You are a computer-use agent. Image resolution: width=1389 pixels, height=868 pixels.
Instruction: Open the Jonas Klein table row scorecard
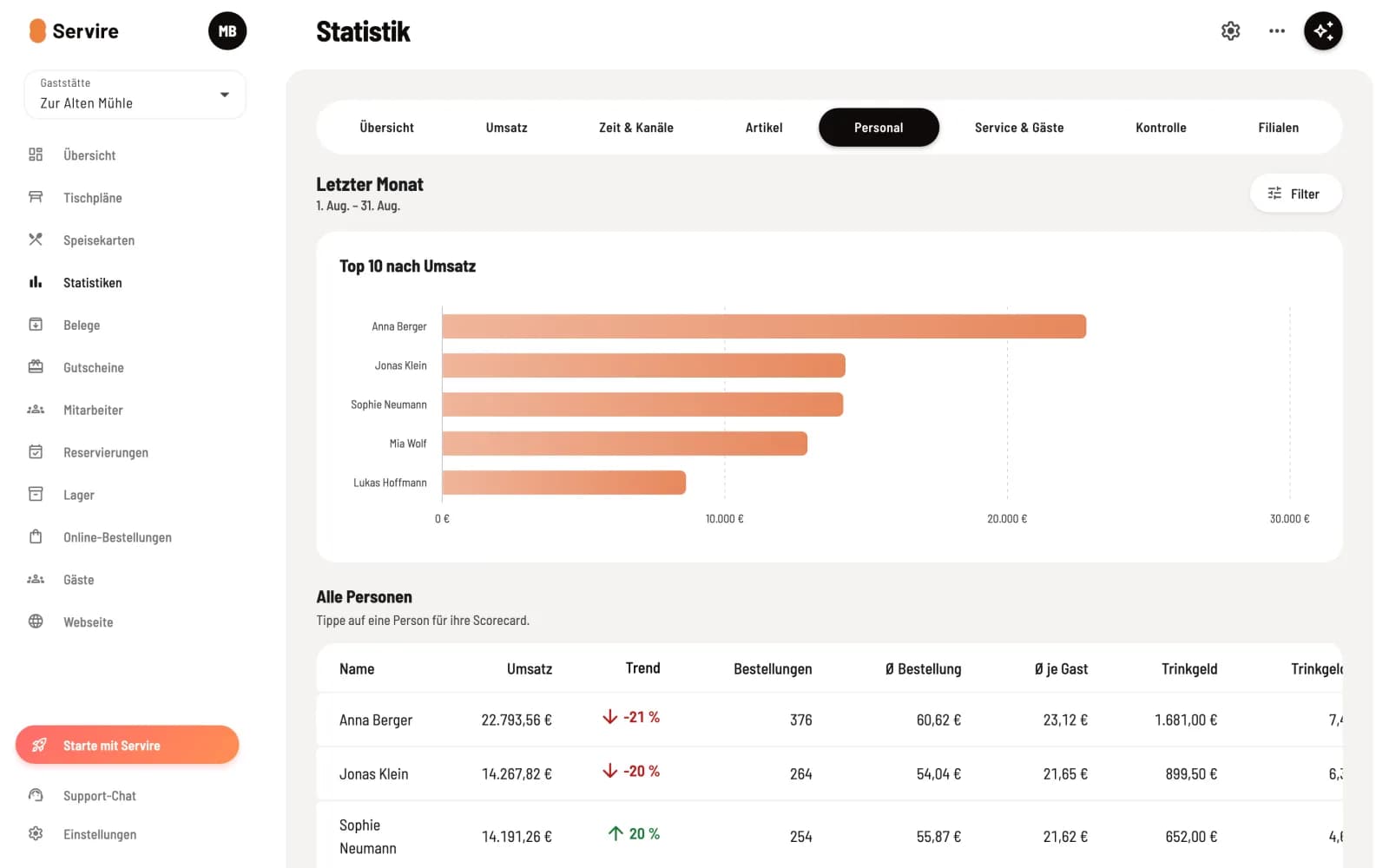829,774
